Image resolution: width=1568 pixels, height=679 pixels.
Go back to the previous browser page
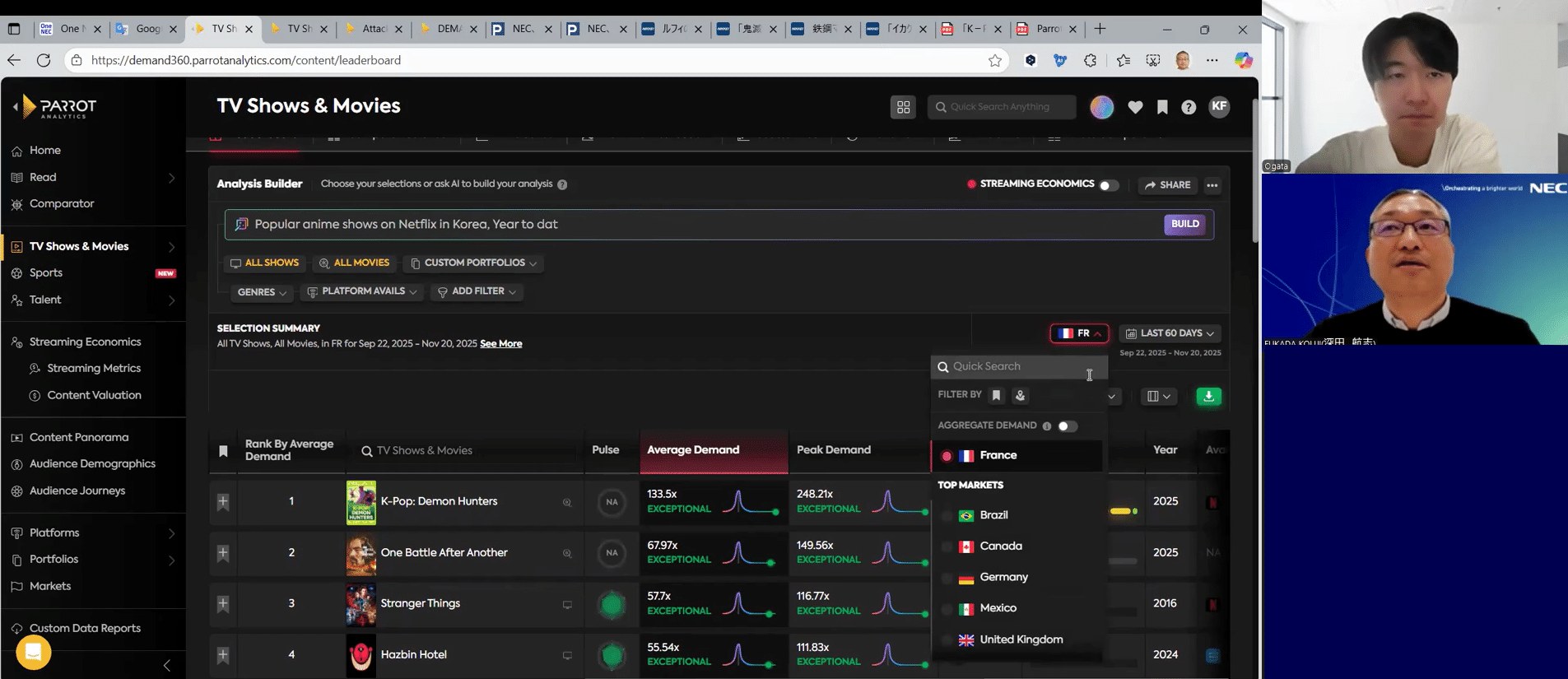click(x=14, y=60)
